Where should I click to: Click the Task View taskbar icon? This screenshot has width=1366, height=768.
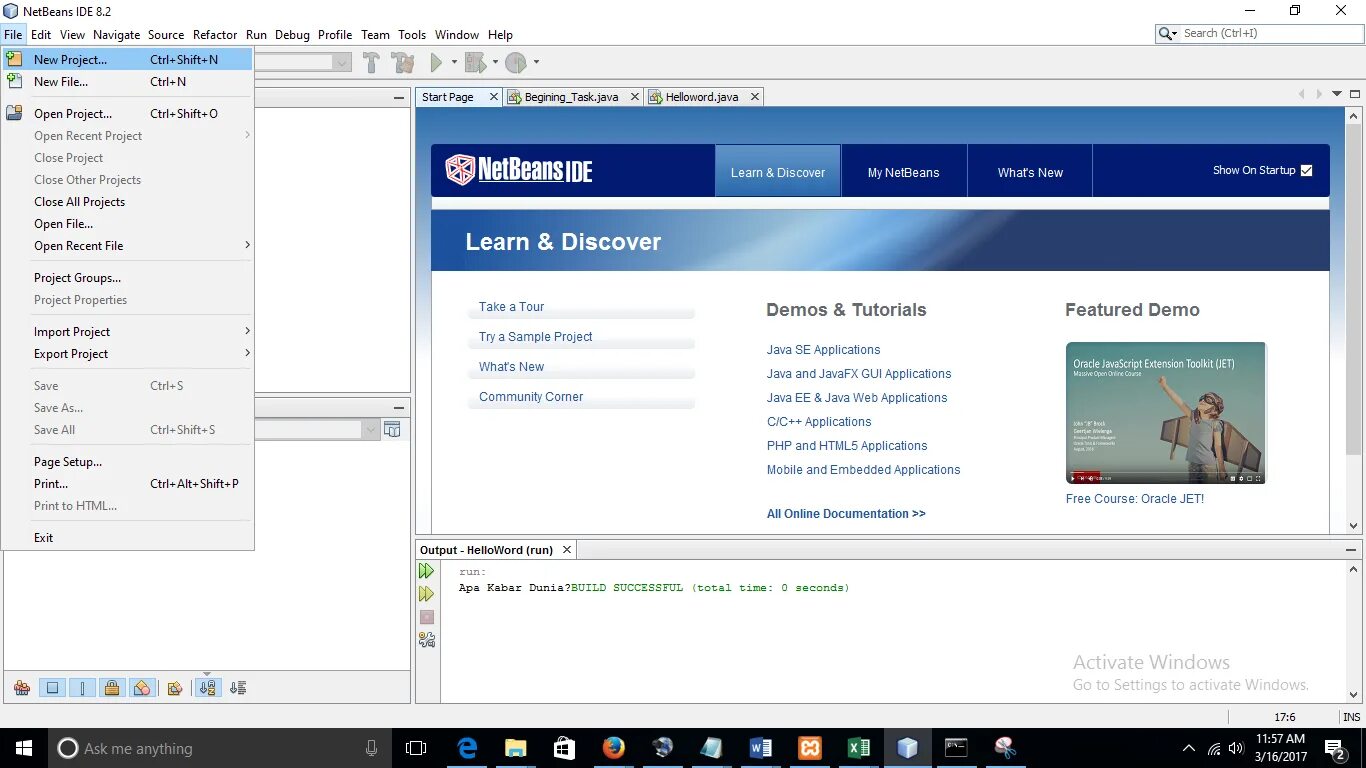pyautogui.click(x=416, y=748)
